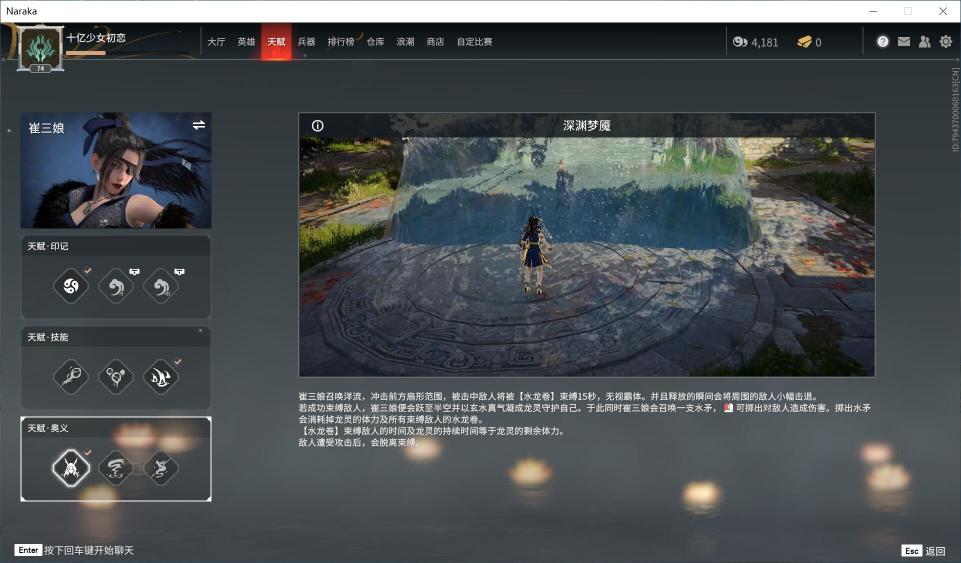This screenshot has width=961, height=563.
Task: Click the Esc 返回 button
Action: click(924, 551)
